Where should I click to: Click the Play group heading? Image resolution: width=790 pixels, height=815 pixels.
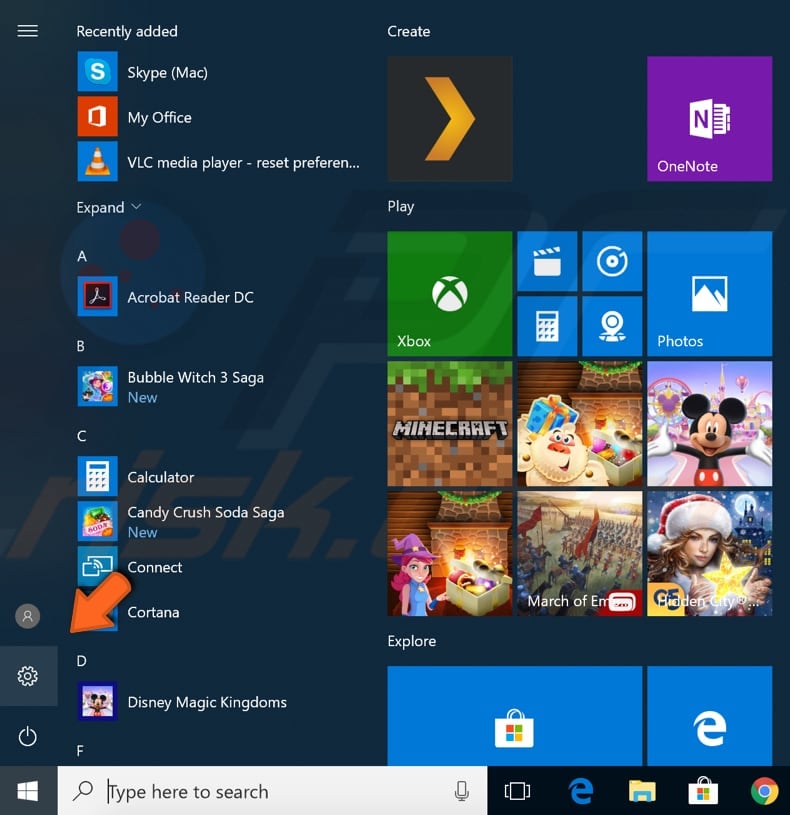pos(401,206)
